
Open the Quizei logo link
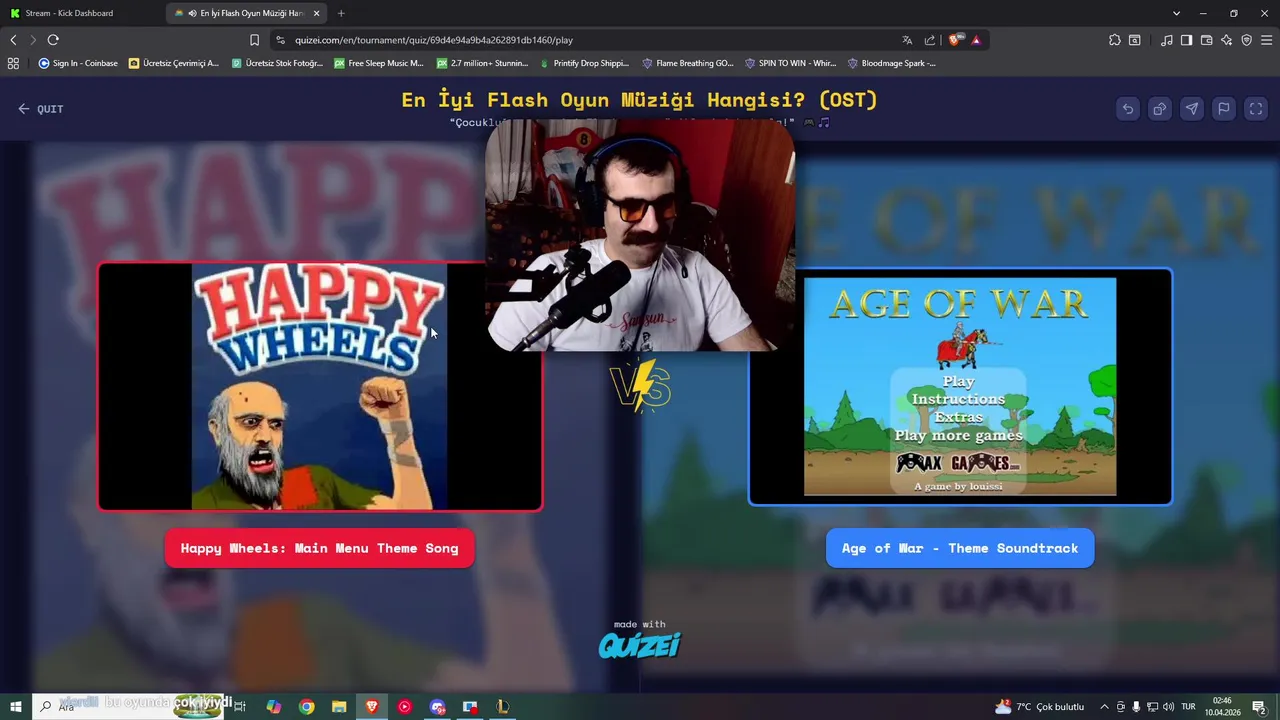pos(640,645)
